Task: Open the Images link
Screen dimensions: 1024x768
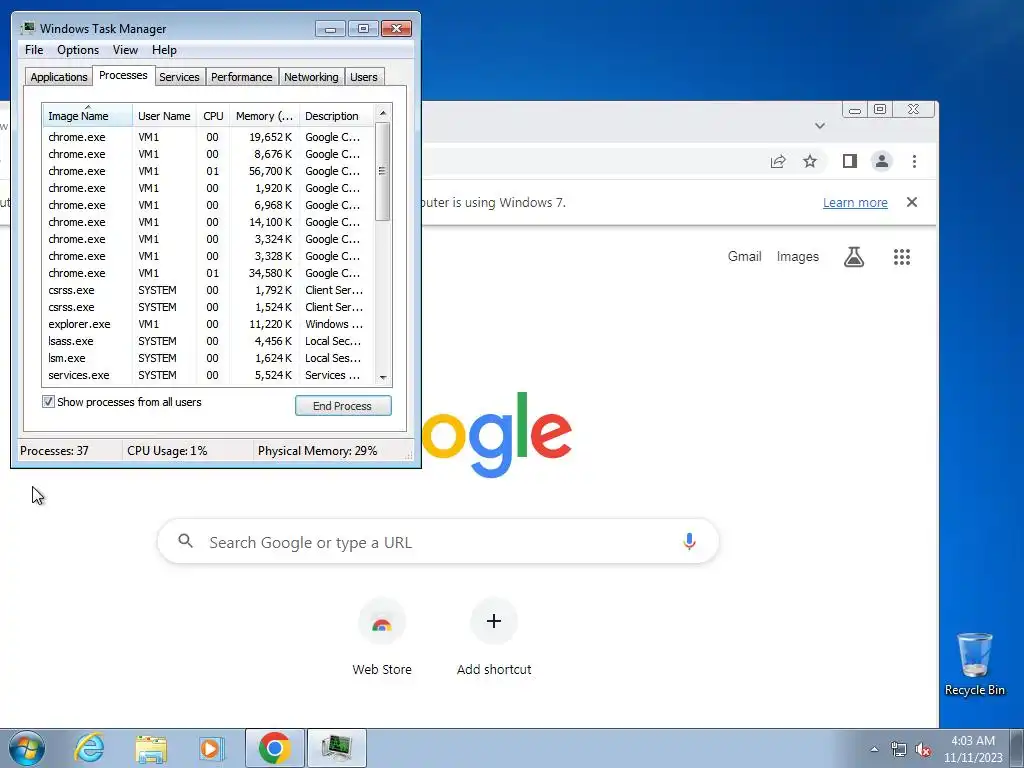Action: point(797,257)
